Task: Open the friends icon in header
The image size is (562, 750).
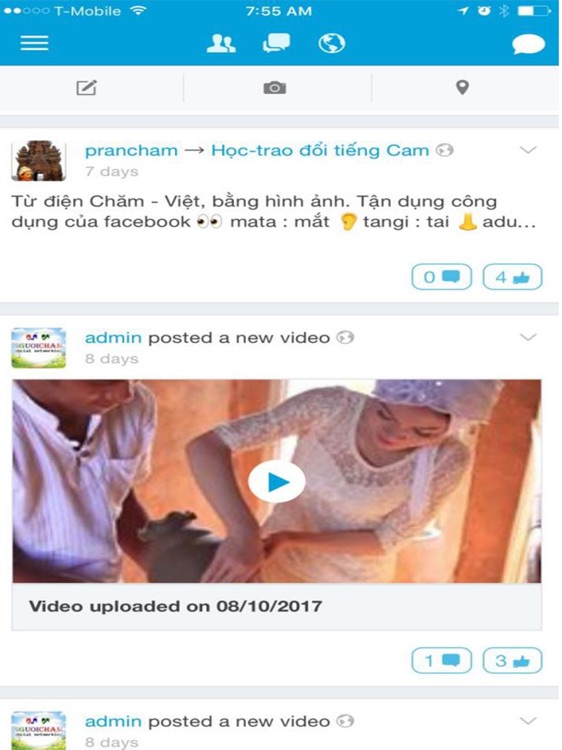Action: click(x=221, y=44)
